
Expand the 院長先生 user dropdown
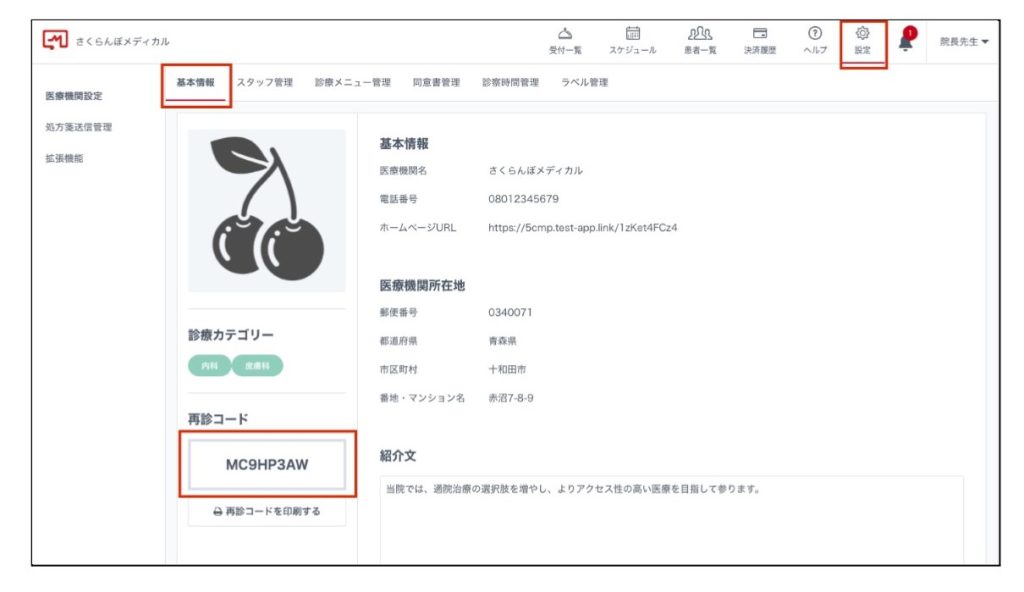pos(964,41)
